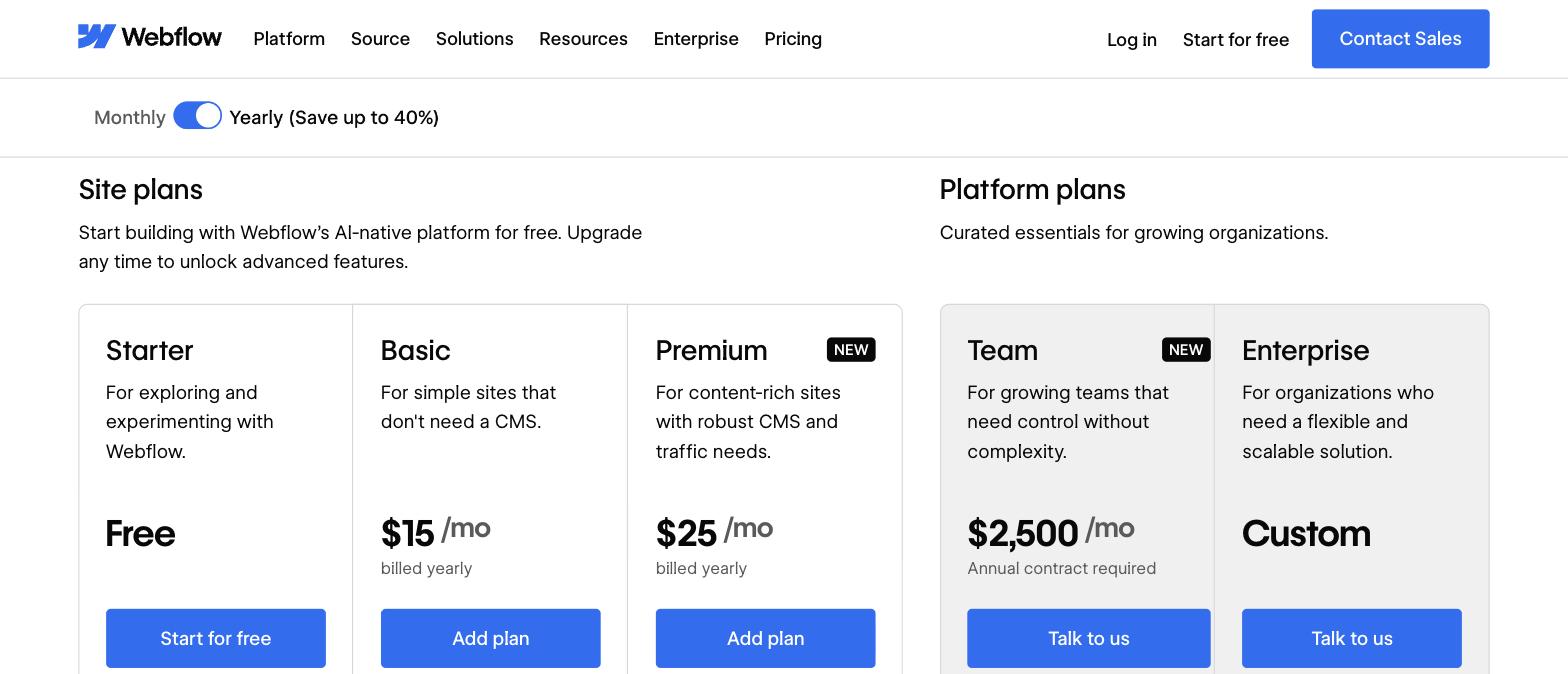
Task: Expand the Resources navigation menu
Action: coord(583,39)
